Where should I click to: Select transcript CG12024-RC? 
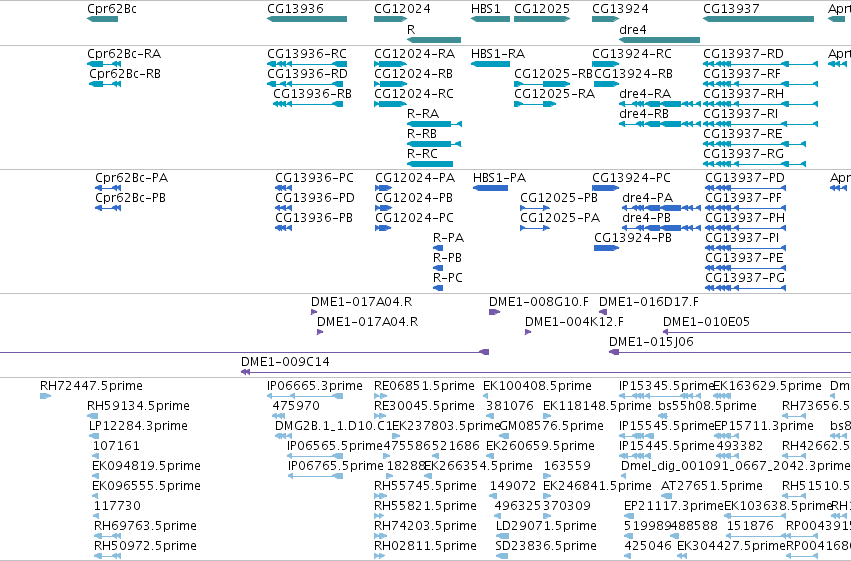[390, 104]
